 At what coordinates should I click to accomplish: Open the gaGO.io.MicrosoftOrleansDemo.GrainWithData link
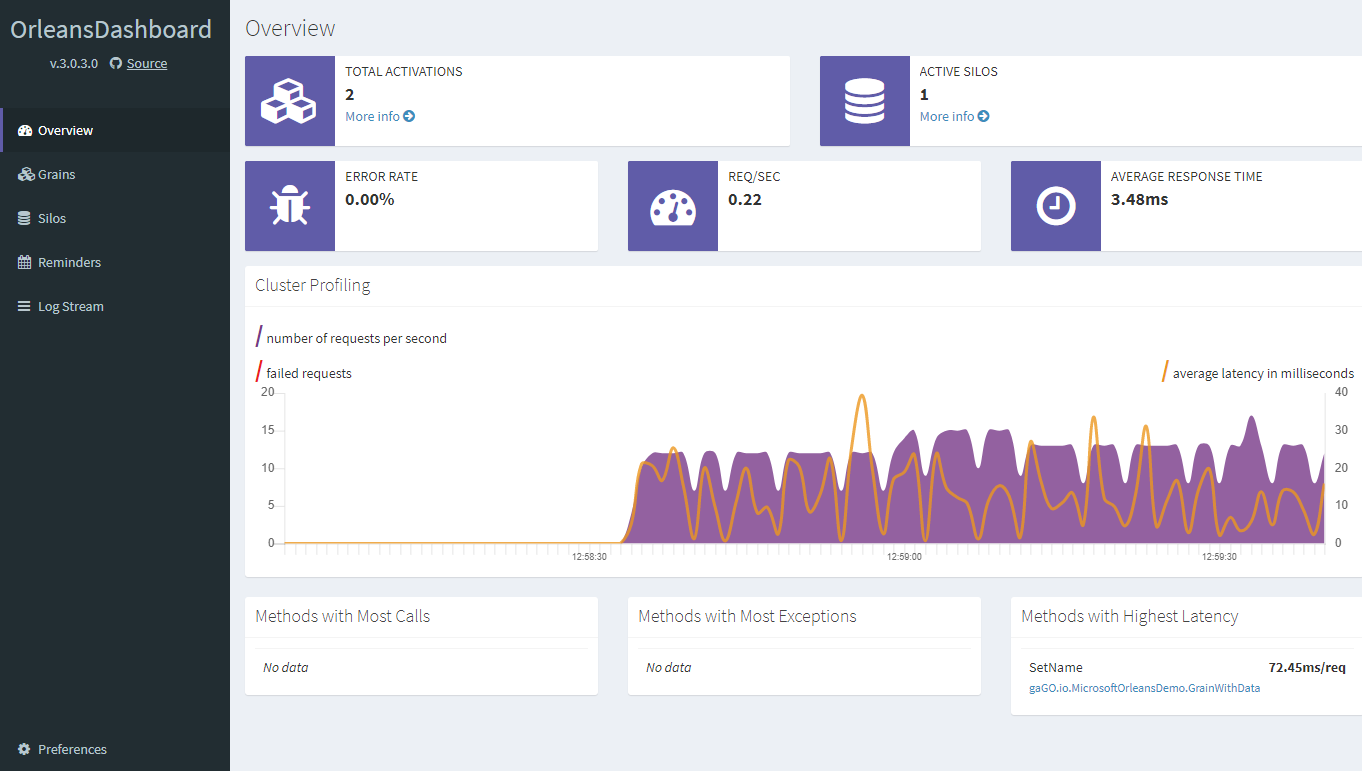tap(1144, 688)
